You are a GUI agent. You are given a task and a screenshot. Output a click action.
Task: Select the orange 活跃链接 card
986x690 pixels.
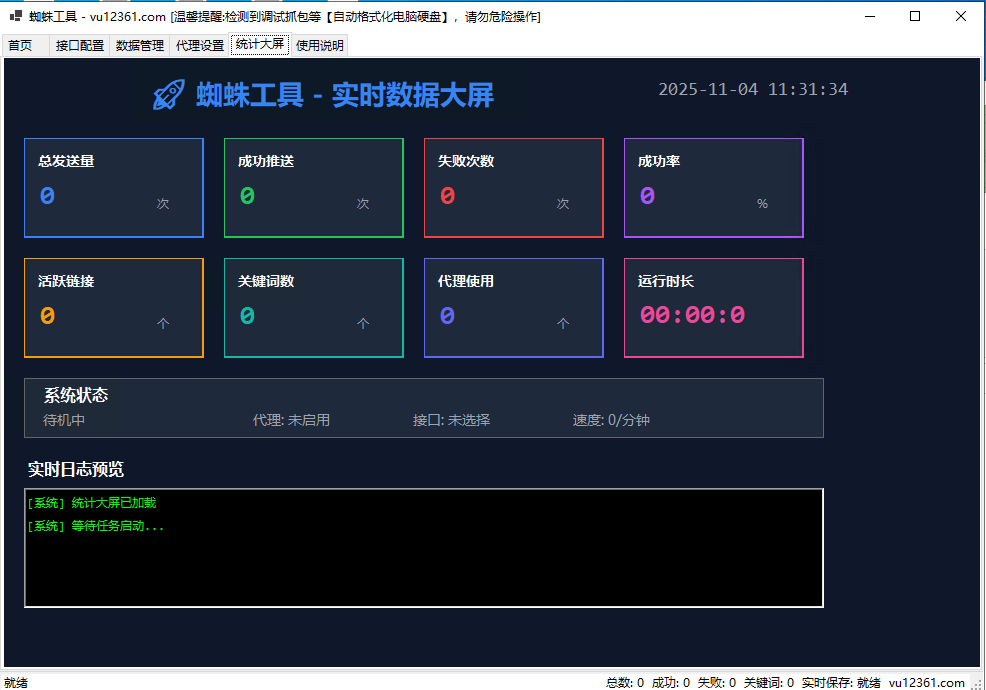pyautogui.click(x=114, y=308)
